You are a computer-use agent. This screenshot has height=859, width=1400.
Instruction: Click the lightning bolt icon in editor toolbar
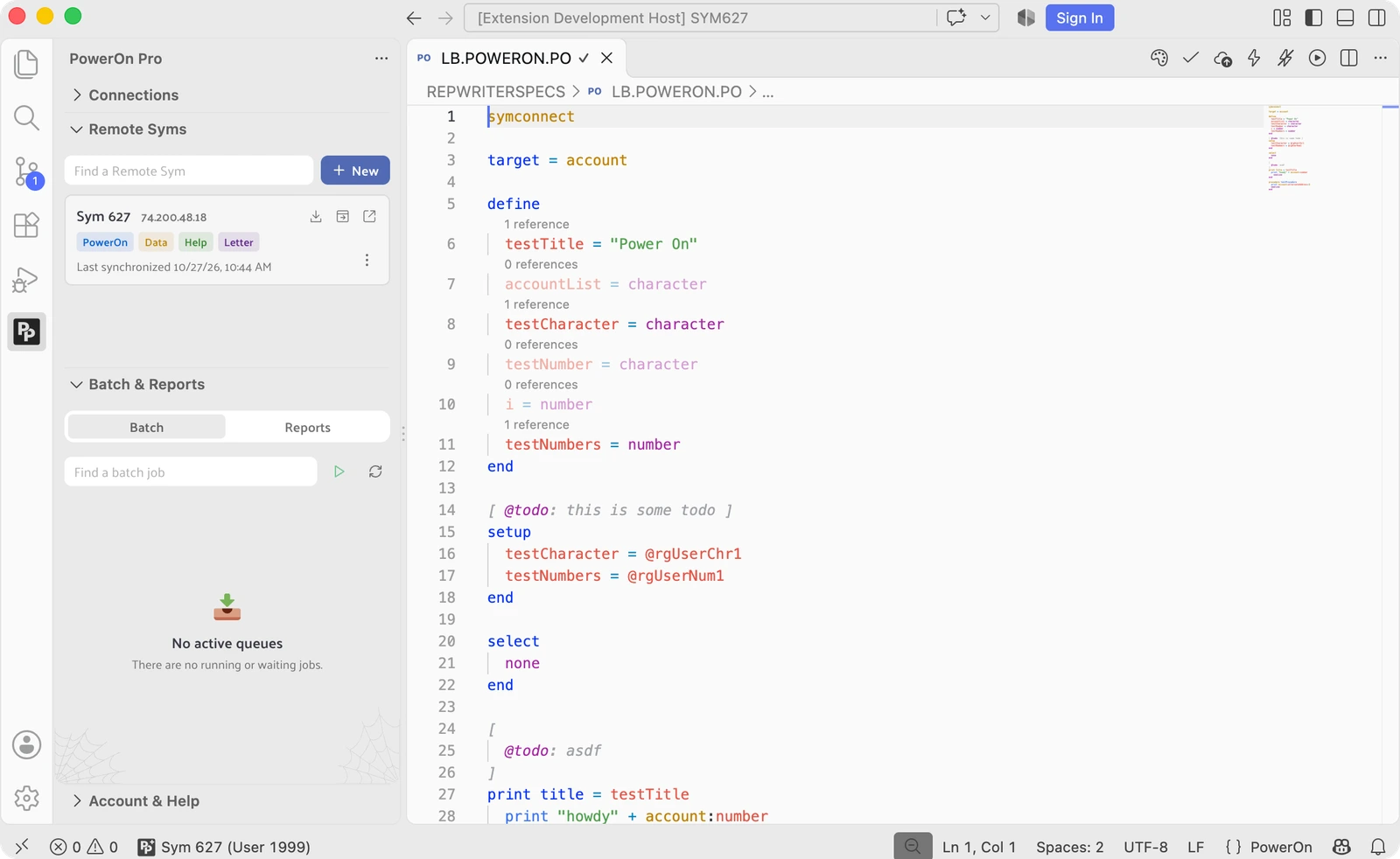(x=1254, y=58)
